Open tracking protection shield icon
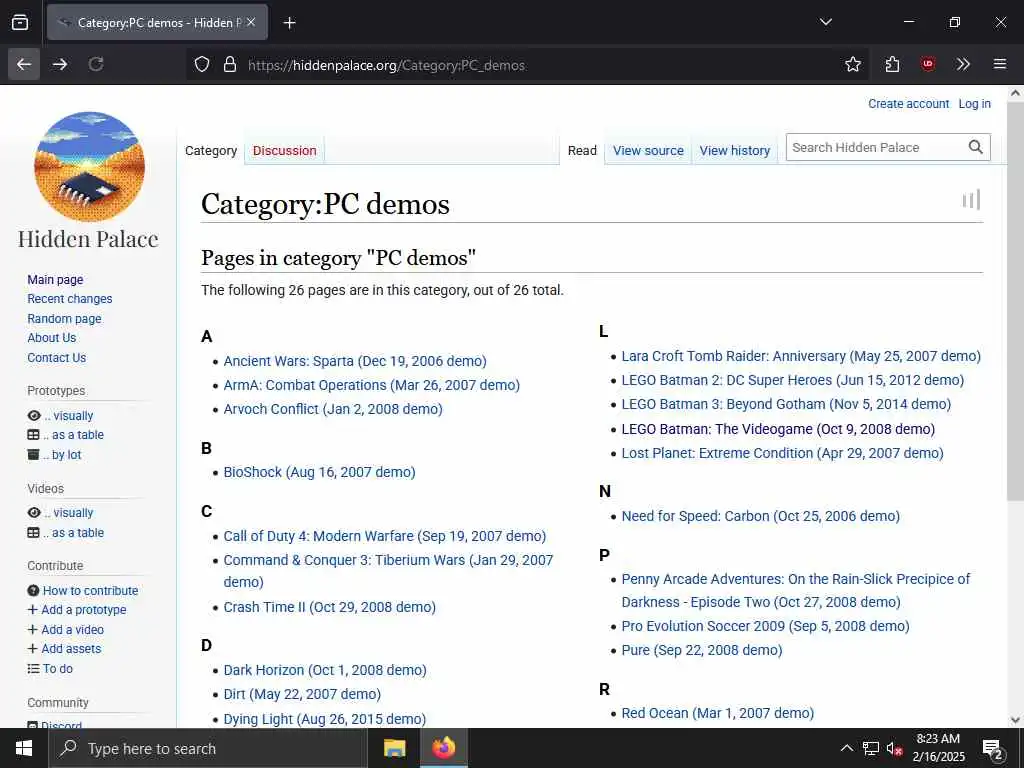Image resolution: width=1024 pixels, height=768 pixels. pos(202,65)
